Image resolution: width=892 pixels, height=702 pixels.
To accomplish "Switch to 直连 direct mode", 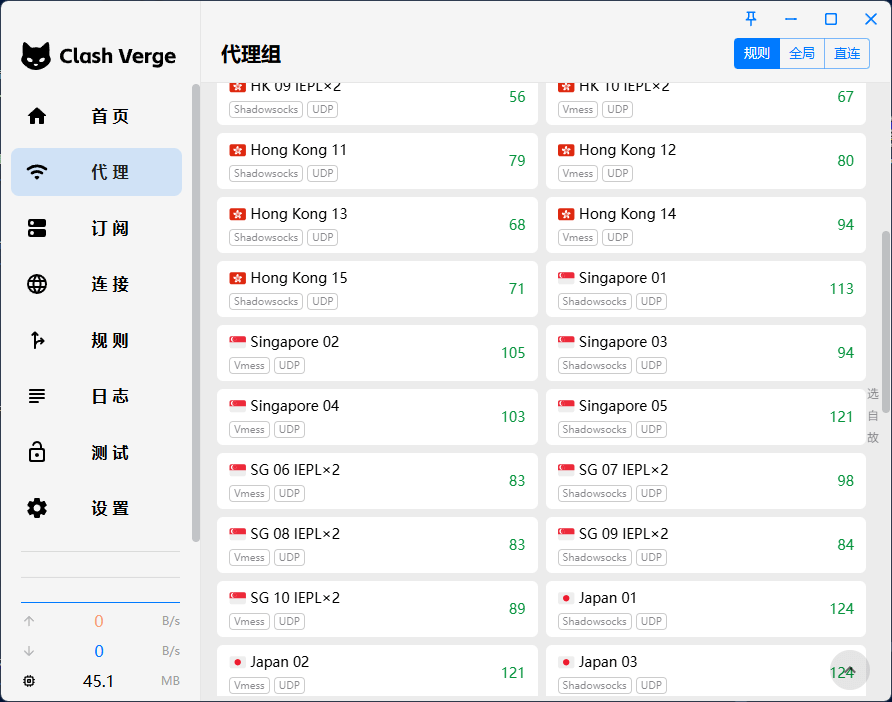I will (847, 54).
